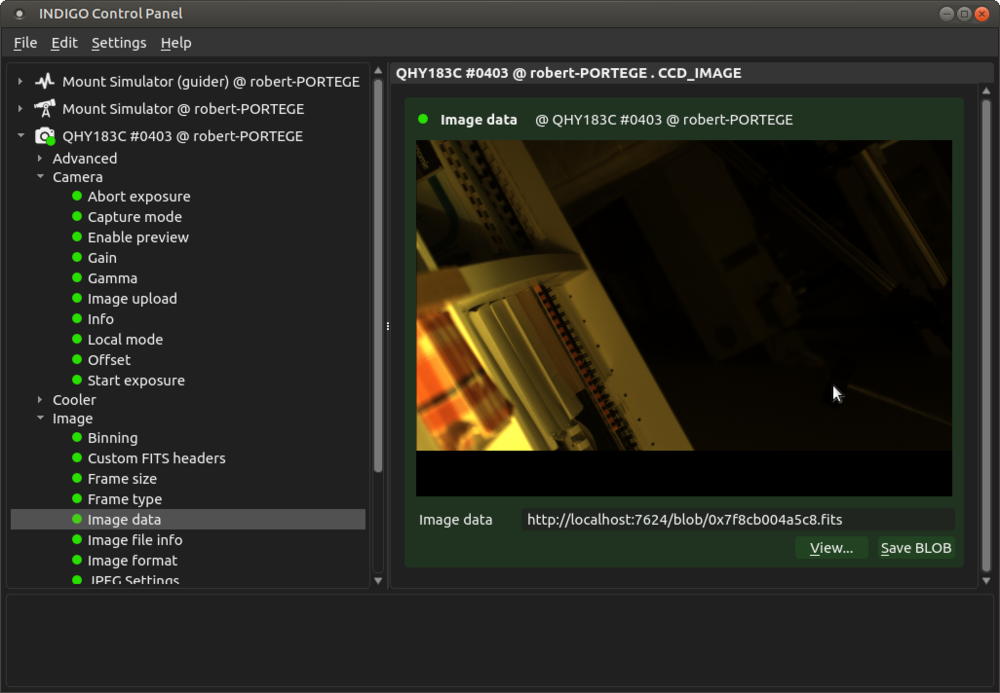Select the Capture mode property

[135, 217]
